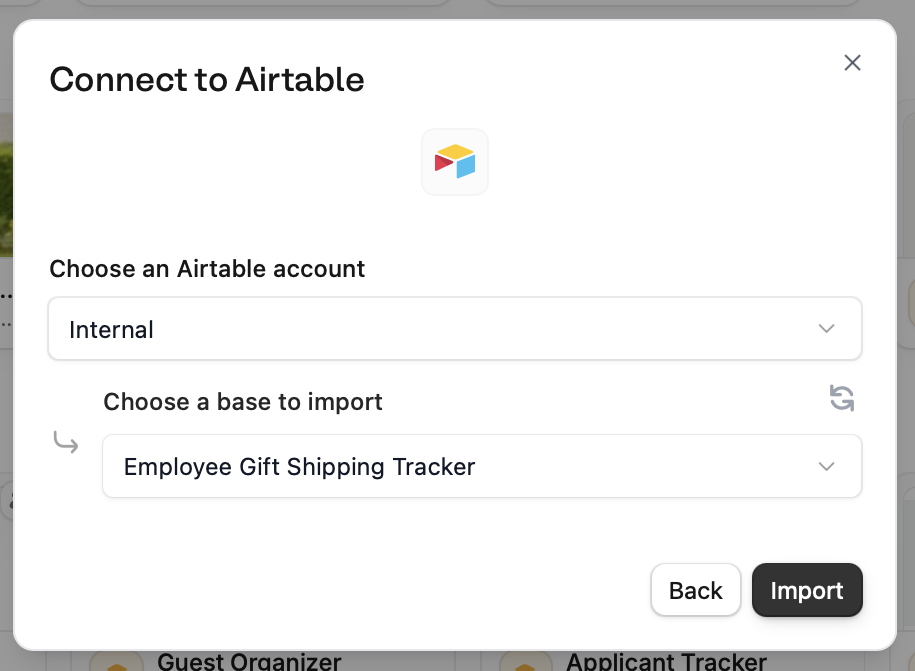
Task: Click the Guest Organizer template title
Action: coord(249,662)
